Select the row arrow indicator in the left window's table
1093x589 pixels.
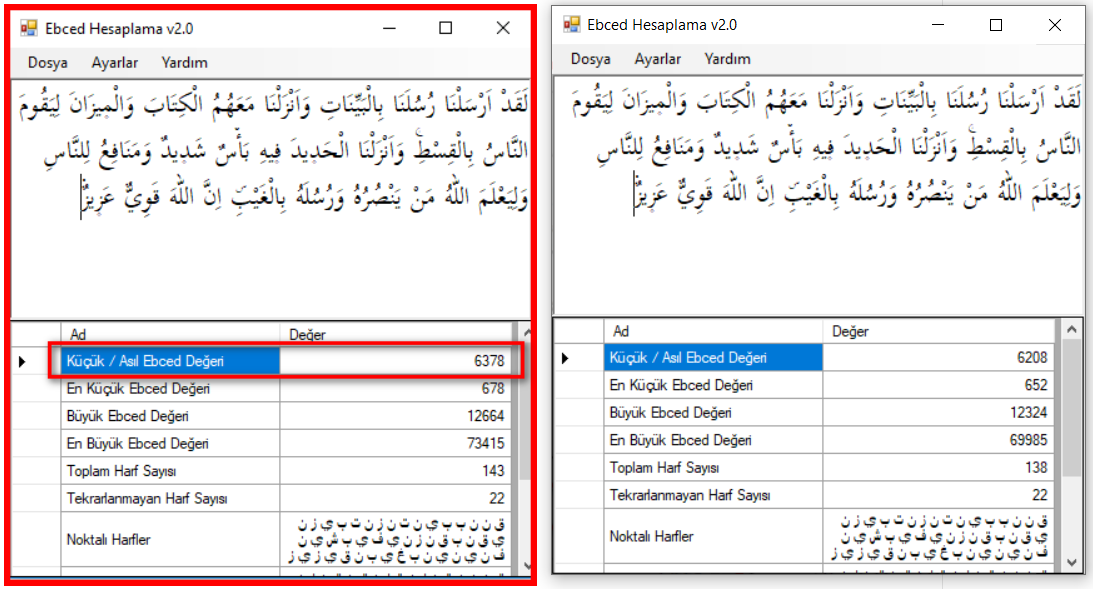(x=22, y=361)
